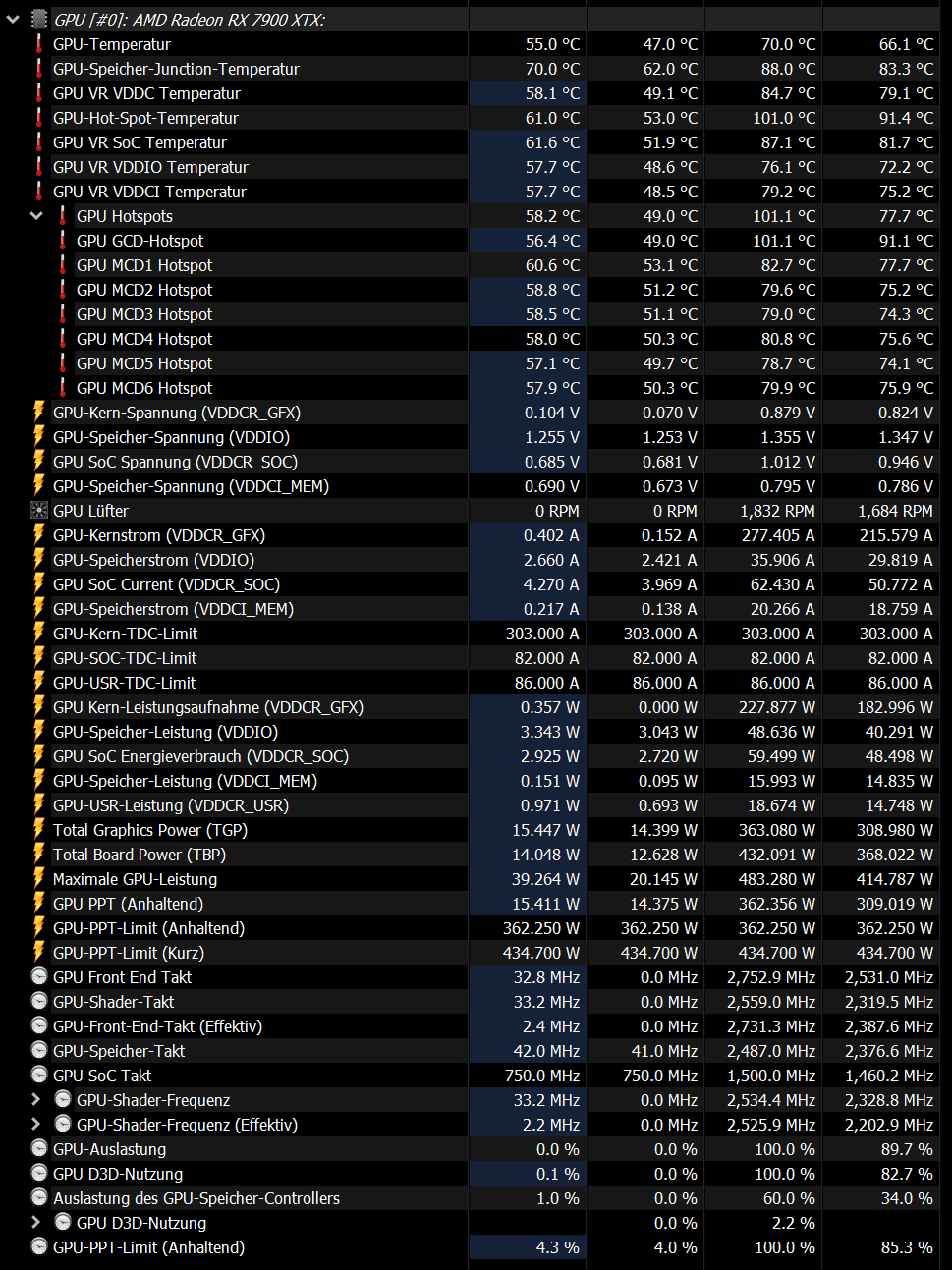Click the 1,460.2 MHz GPU SoC Takt value
The height and width of the screenshot is (1270, 952).
tap(889, 1076)
